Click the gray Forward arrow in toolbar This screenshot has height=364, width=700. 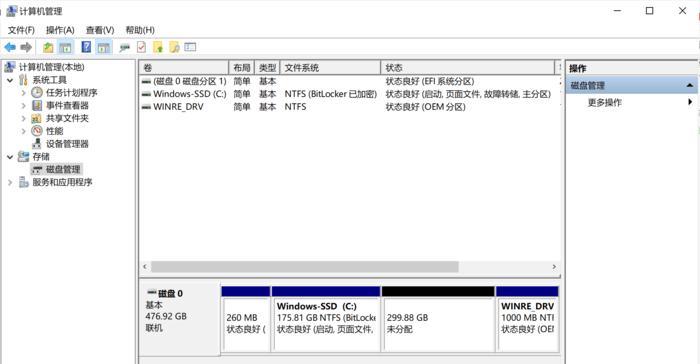(x=26, y=47)
